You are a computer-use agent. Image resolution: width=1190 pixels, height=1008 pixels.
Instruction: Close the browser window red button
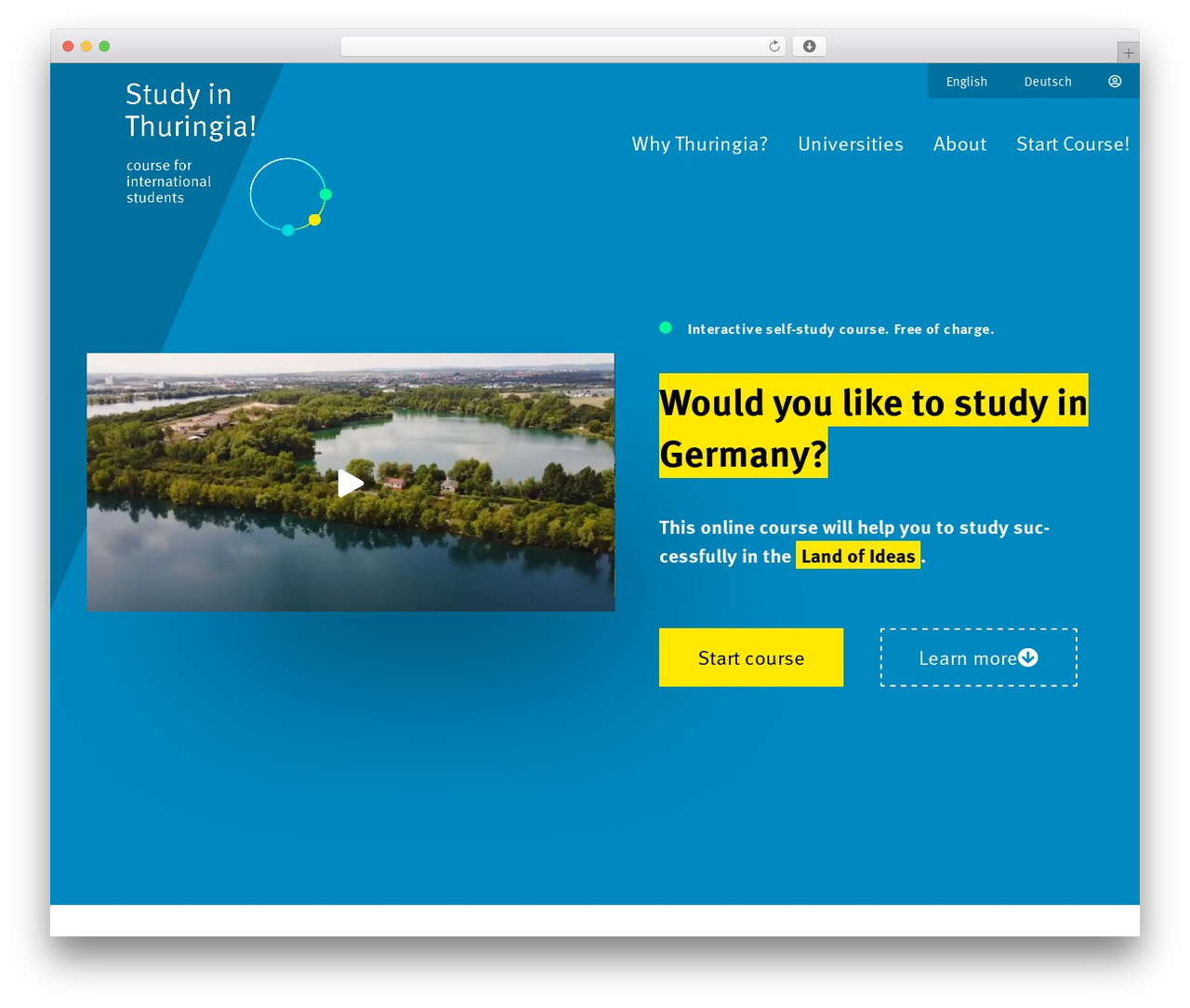[68, 46]
